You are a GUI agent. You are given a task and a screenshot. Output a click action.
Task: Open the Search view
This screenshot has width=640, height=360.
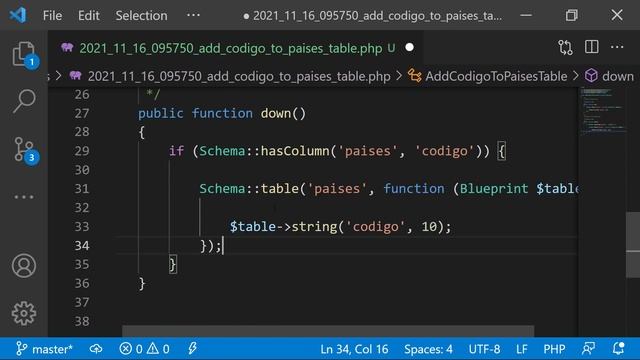coord(24,101)
